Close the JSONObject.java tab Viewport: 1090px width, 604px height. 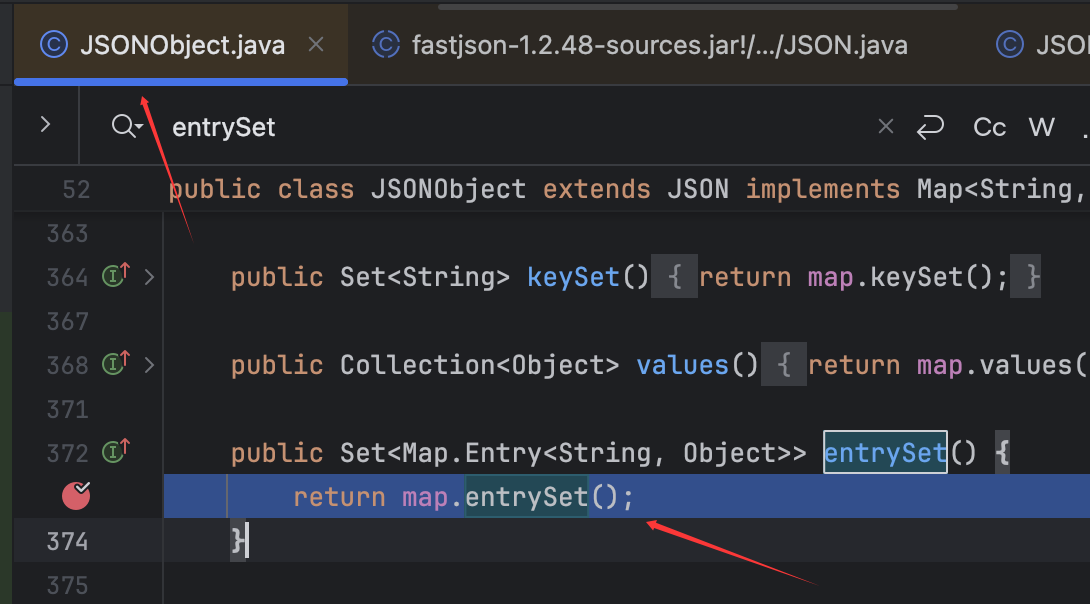tap(316, 45)
